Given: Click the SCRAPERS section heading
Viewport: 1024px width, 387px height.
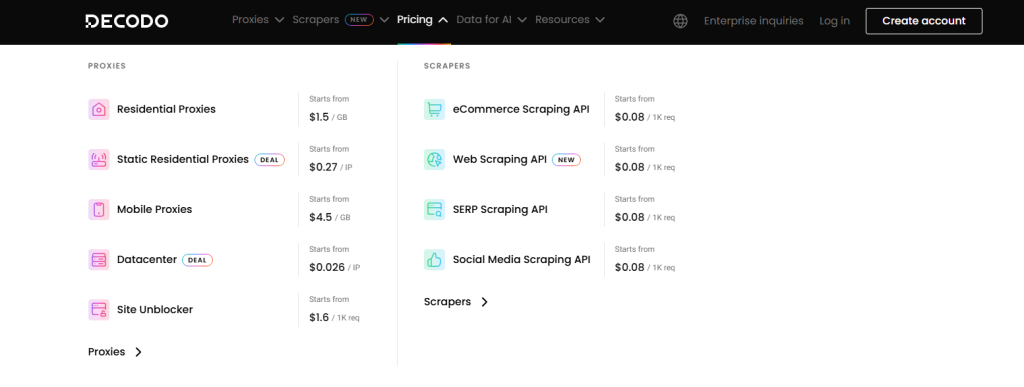Looking at the screenshot, I should click(447, 66).
